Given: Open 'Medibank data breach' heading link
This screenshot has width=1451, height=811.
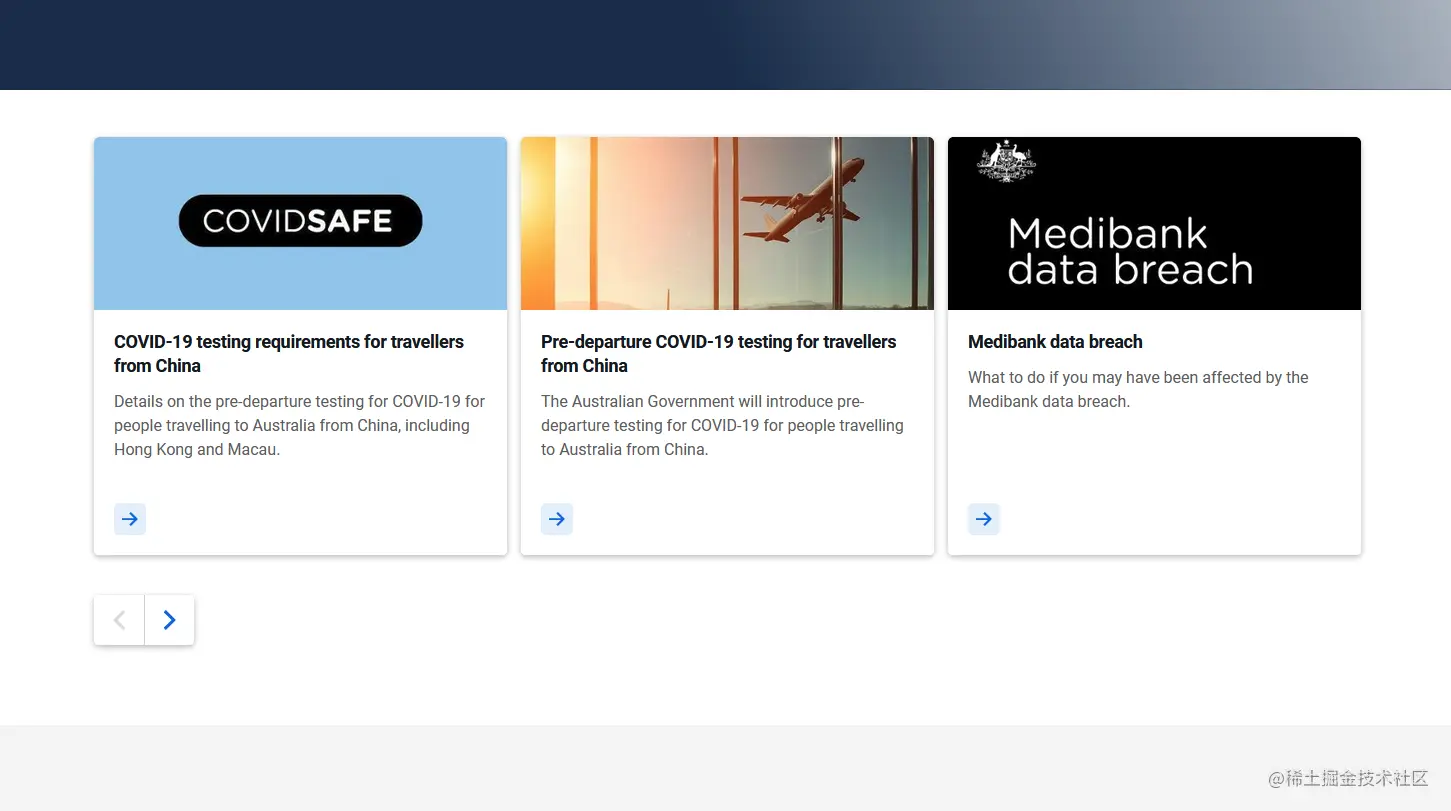Looking at the screenshot, I should [1055, 342].
